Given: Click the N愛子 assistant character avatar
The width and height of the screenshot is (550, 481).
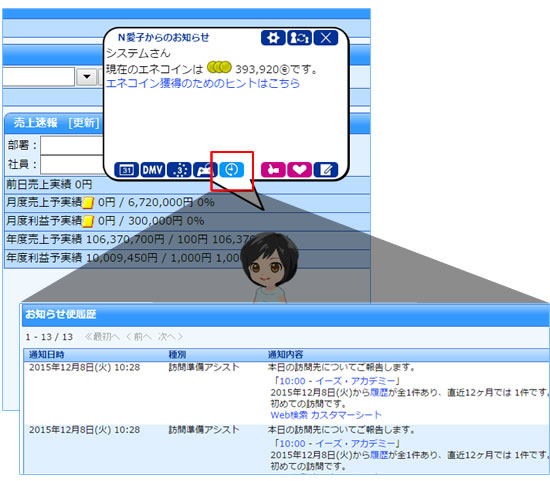Looking at the screenshot, I should pos(269,268).
